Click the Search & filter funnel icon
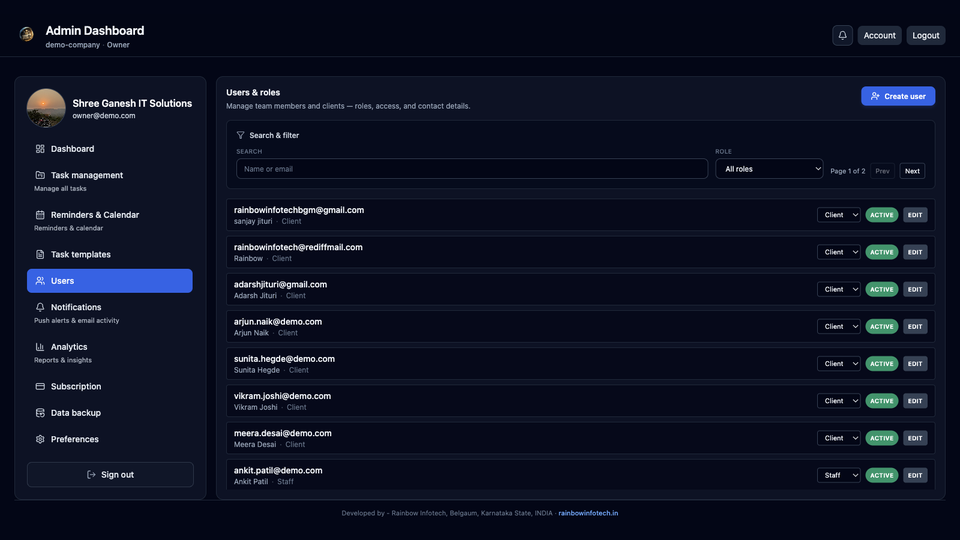The image size is (960, 540). [241, 135]
